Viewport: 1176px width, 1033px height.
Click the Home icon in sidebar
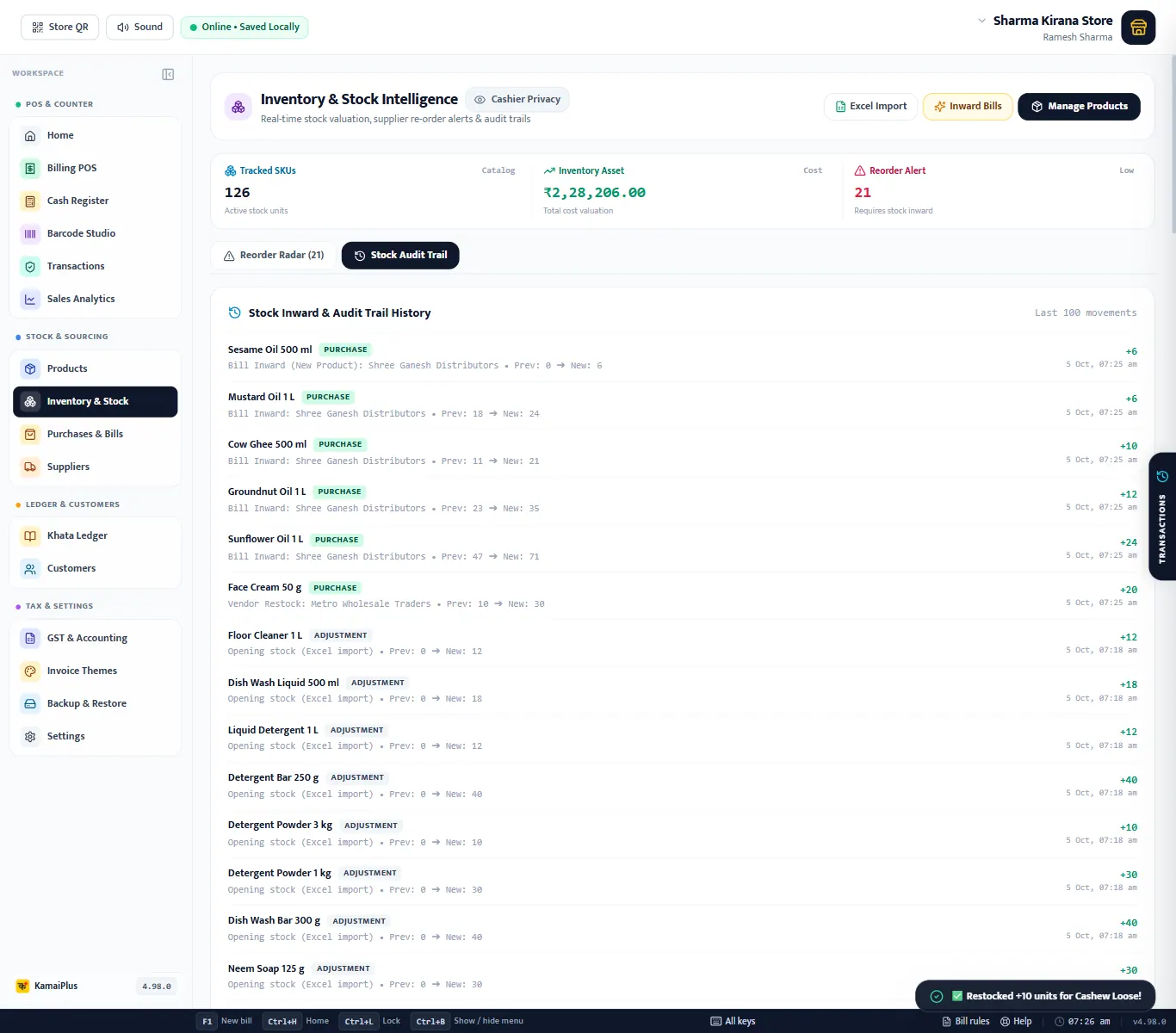pyautogui.click(x=30, y=135)
